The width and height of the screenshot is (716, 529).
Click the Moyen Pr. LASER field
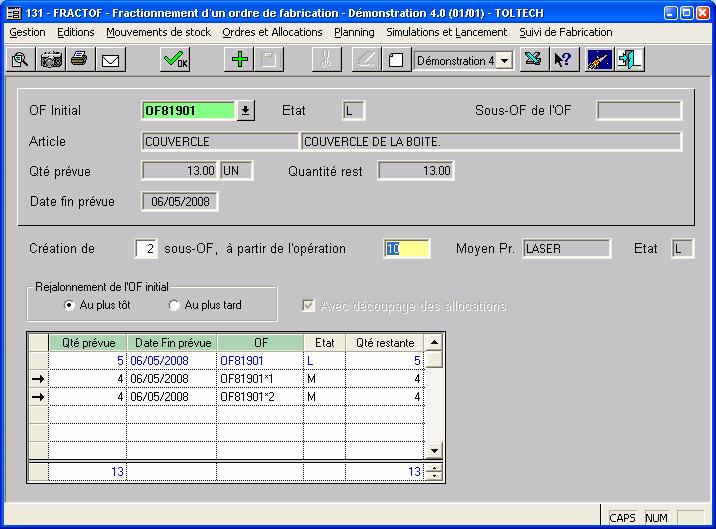(567, 249)
